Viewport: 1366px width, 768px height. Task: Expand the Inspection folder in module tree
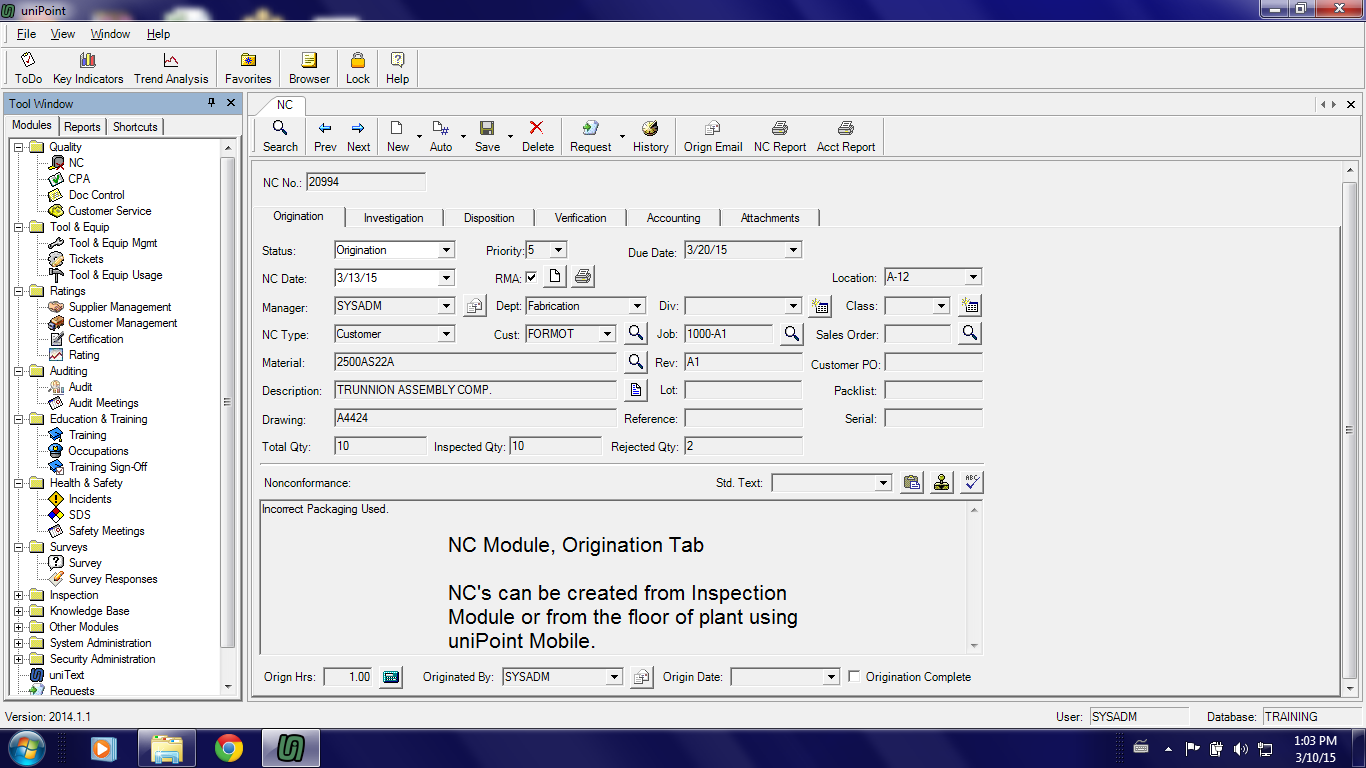coord(19,595)
